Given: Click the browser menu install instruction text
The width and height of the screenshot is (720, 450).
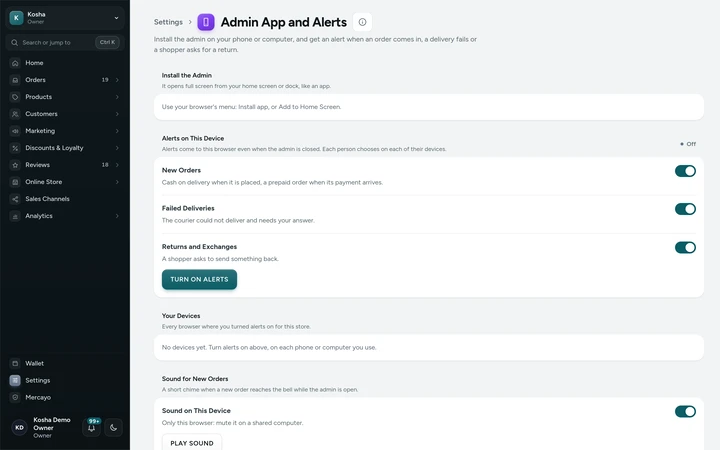Looking at the screenshot, I should (x=251, y=107).
